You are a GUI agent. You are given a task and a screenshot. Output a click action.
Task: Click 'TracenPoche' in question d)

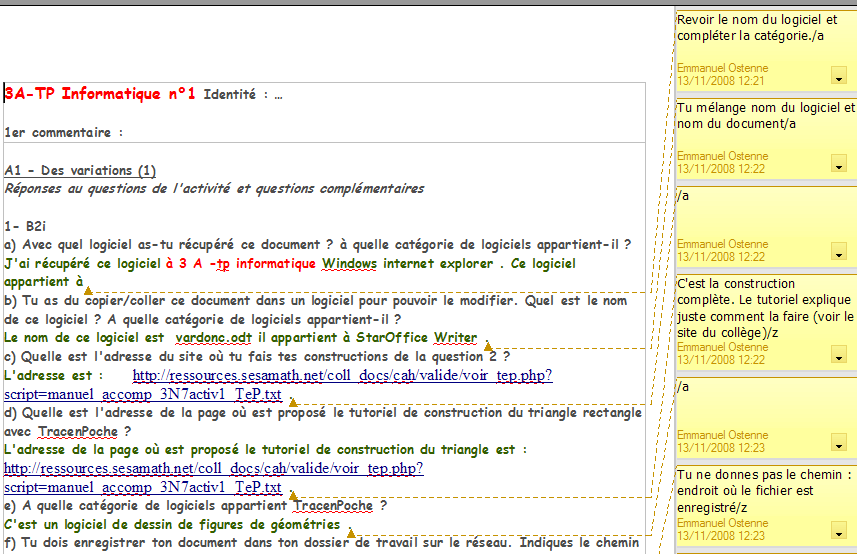(78, 432)
